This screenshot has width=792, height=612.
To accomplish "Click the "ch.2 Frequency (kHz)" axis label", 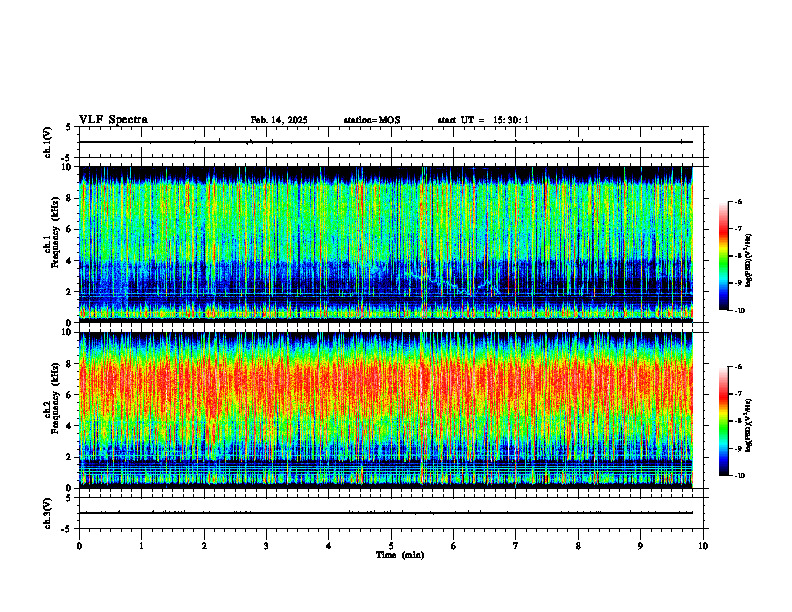I will pyautogui.click(x=52, y=398).
